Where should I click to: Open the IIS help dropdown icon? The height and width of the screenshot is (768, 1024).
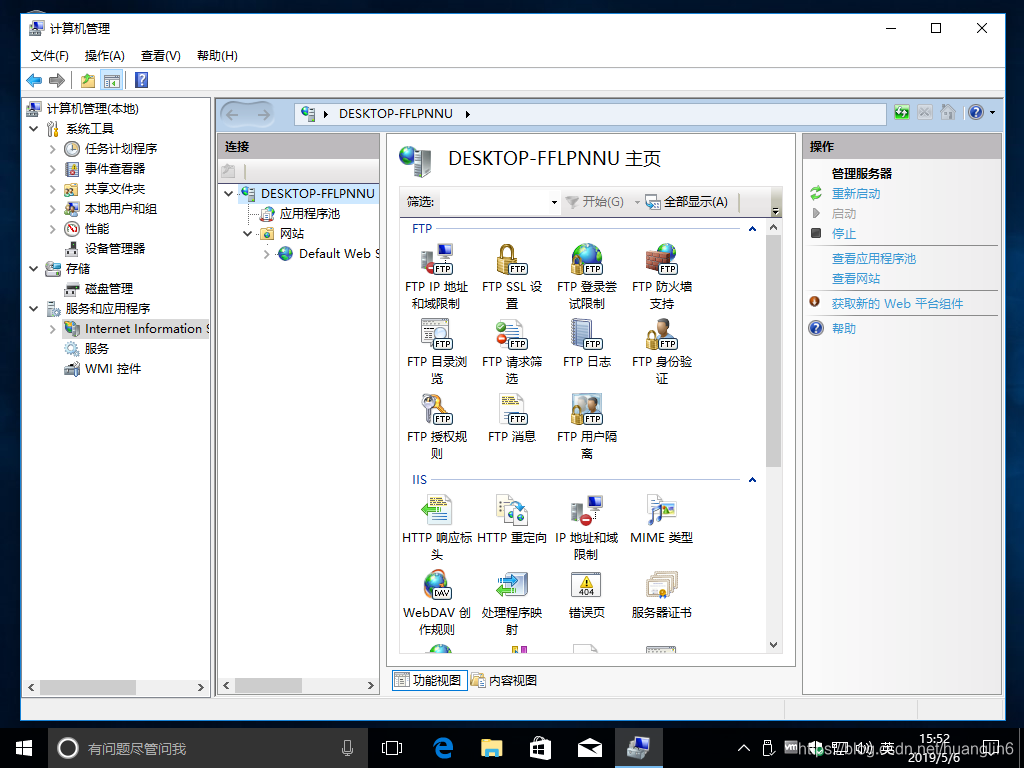pyautogui.click(x=982, y=112)
